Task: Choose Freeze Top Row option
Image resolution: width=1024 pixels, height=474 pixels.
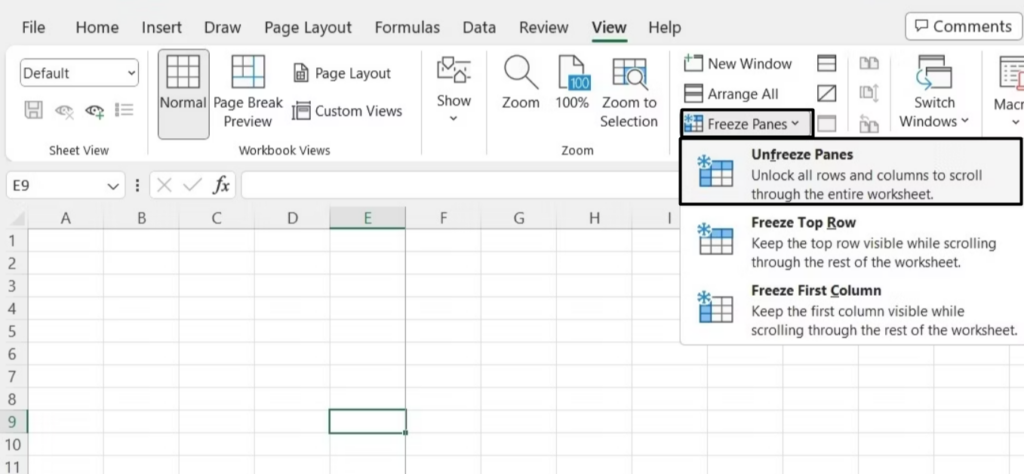Action: [851, 242]
